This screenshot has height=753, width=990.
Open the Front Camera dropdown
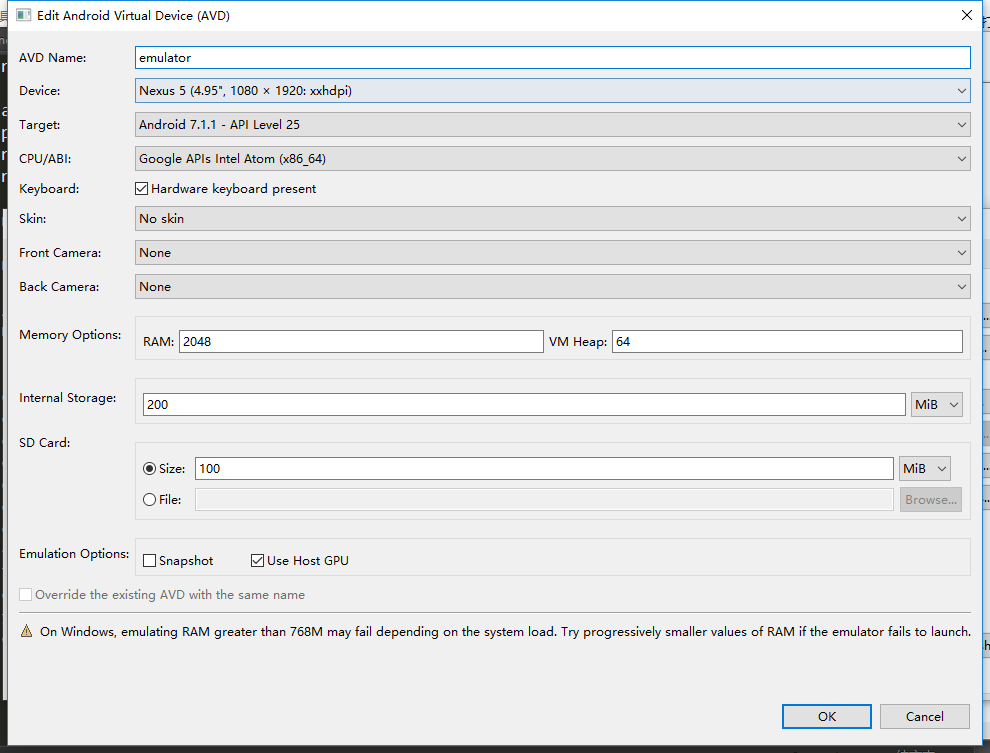(x=552, y=253)
